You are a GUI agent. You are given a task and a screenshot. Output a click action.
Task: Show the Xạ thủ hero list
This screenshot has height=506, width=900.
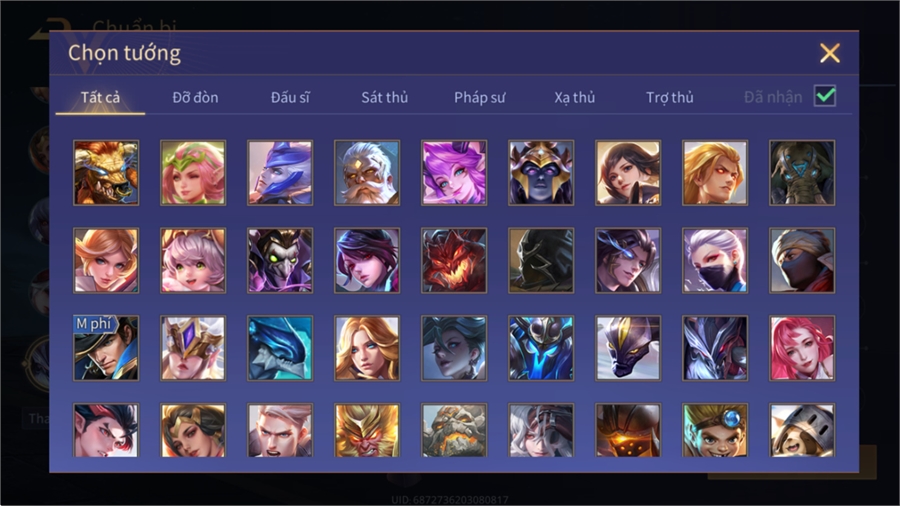[575, 98]
